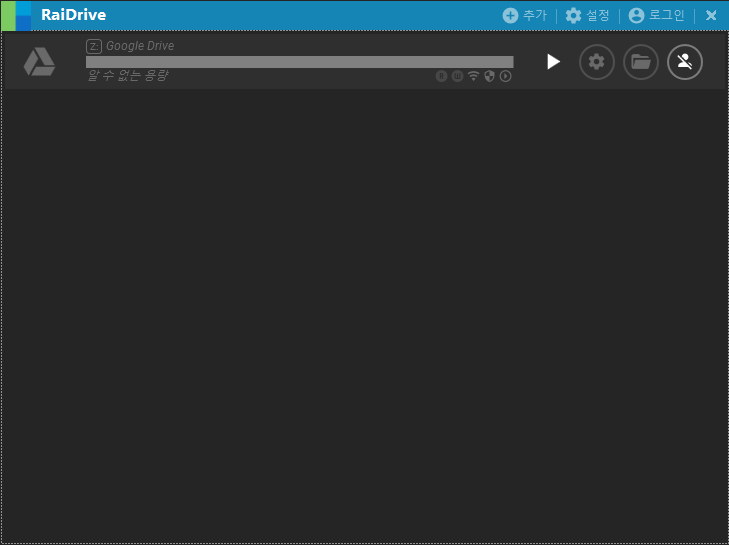729x545 pixels.
Task: Click the Google Drive logo icon
Action: [40, 62]
